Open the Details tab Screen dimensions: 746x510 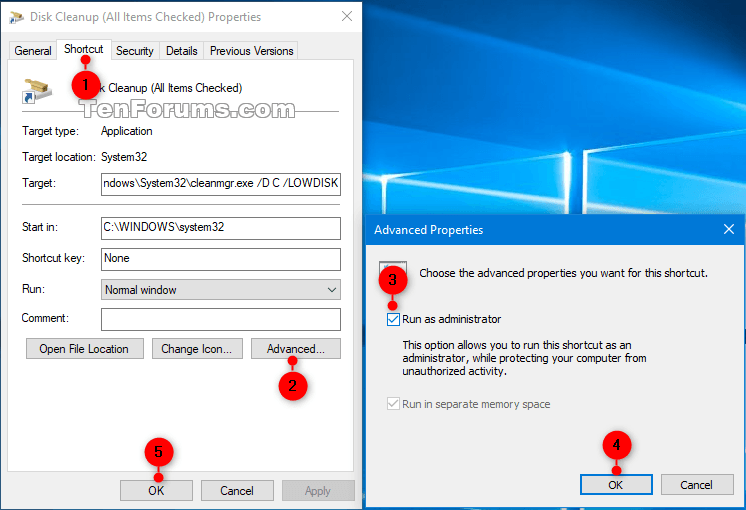click(x=182, y=50)
